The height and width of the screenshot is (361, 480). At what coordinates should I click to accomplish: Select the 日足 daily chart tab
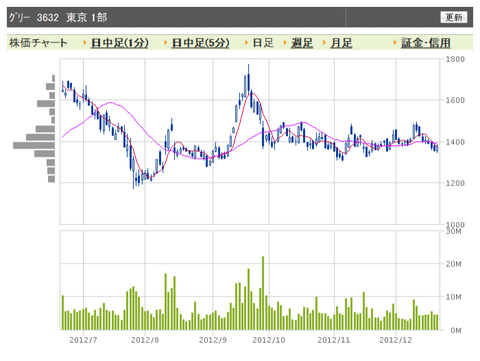(263, 43)
